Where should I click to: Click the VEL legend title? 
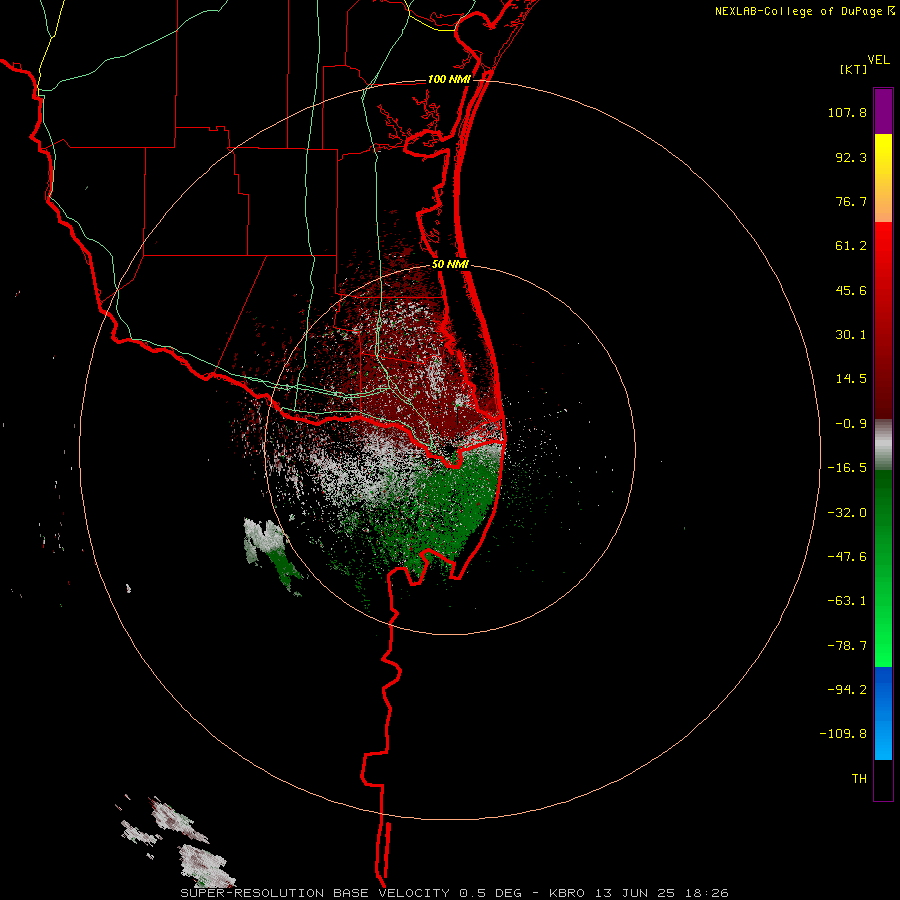(878, 60)
